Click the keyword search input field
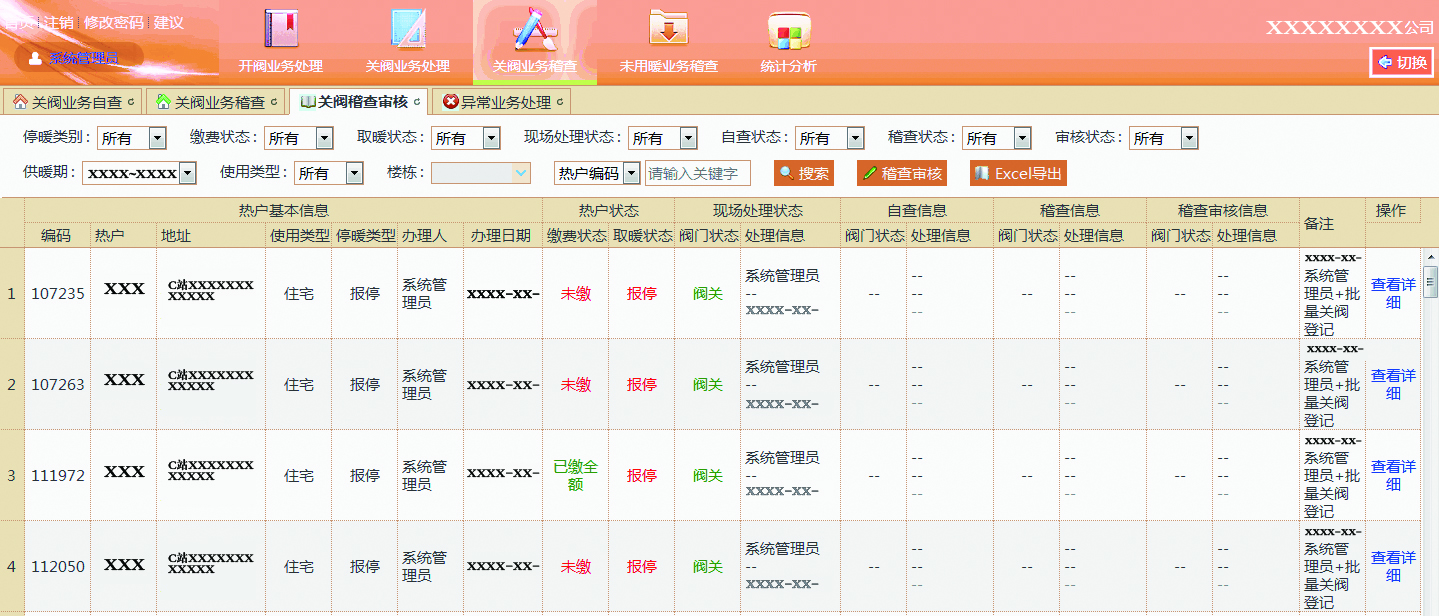Screen dimensions: 1439x616 [x=697, y=174]
